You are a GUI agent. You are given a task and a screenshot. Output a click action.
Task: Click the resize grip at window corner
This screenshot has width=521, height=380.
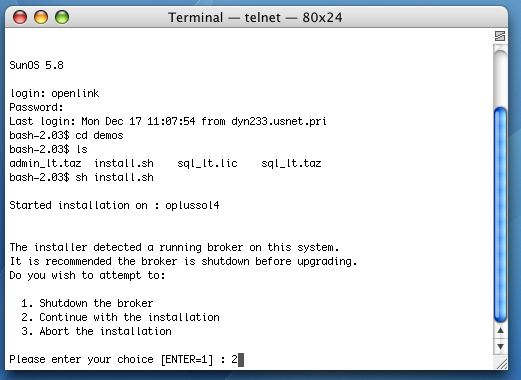coord(501,364)
